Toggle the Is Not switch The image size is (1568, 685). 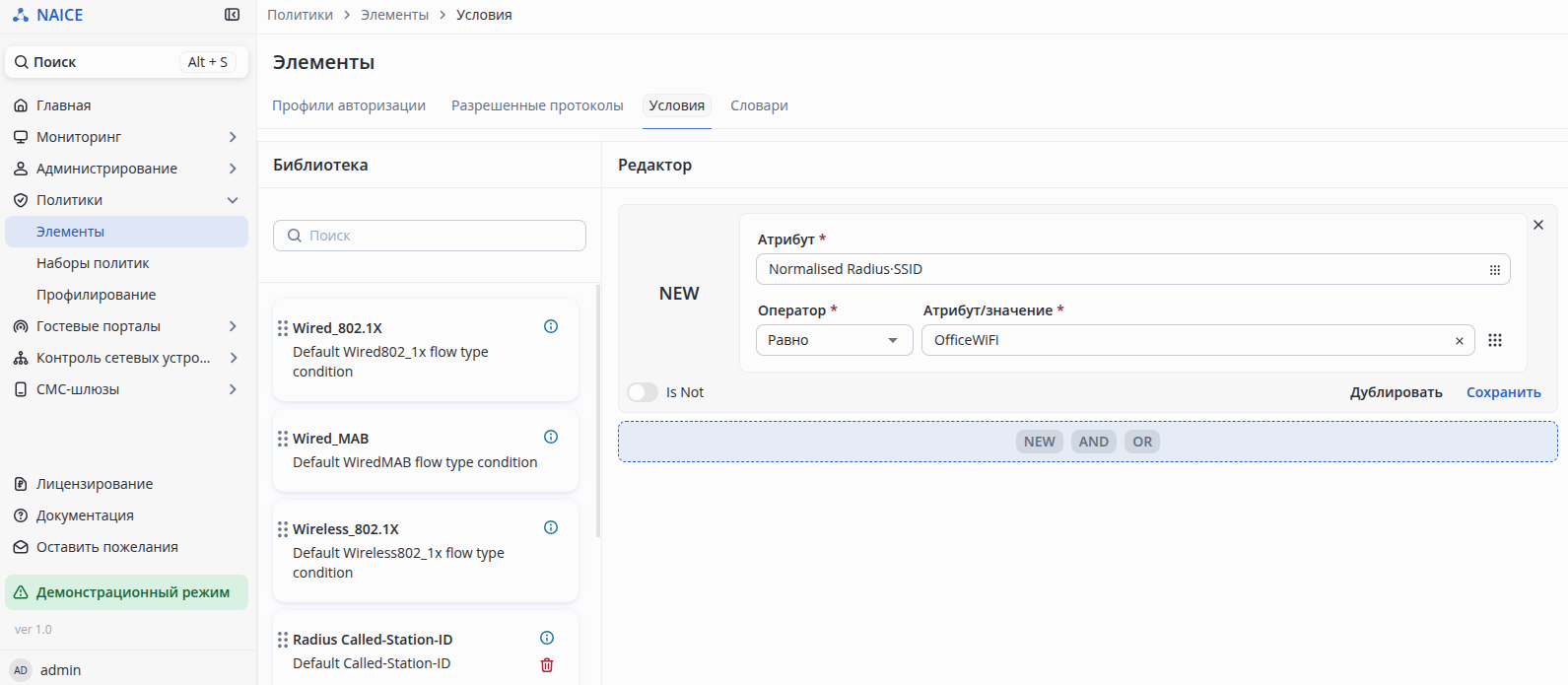(643, 392)
